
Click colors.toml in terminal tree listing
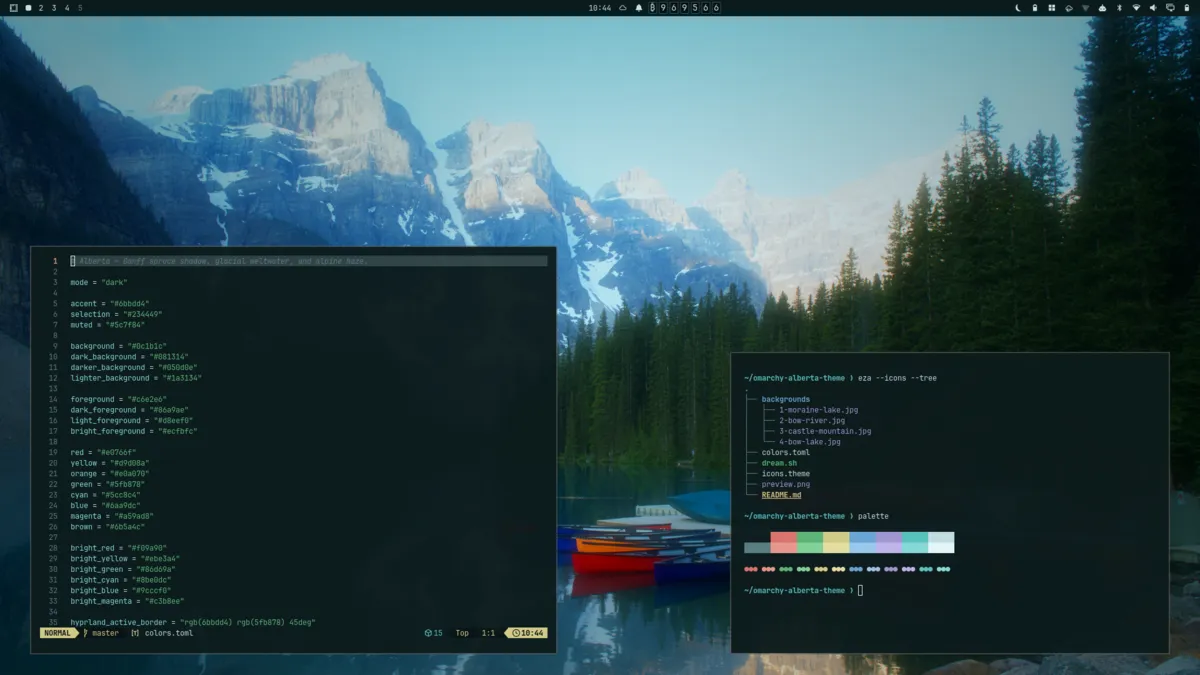tap(786, 452)
